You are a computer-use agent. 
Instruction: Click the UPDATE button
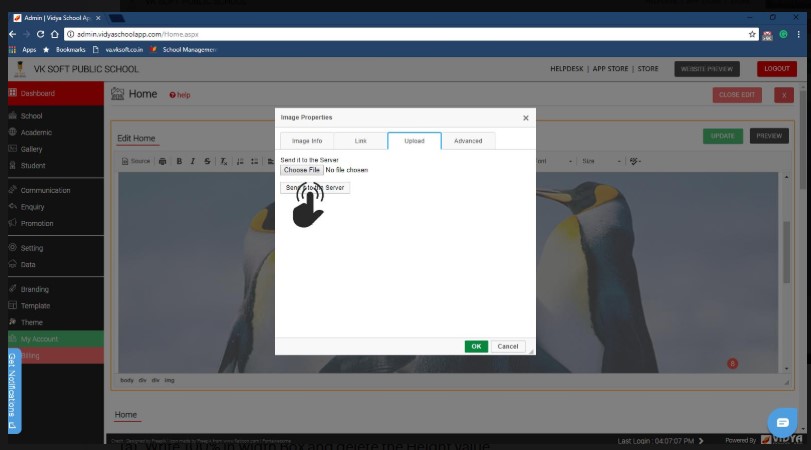pyautogui.click(x=723, y=136)
